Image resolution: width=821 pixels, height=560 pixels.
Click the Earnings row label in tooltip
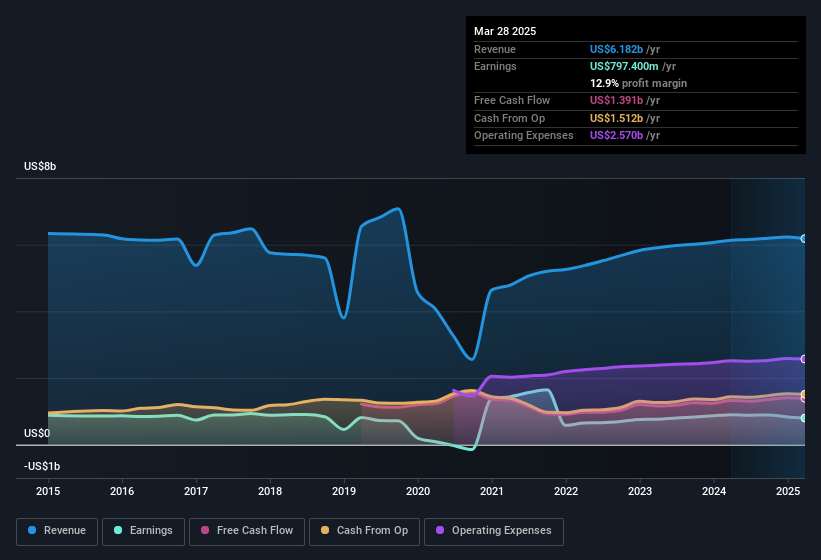[x=495, y=66]
